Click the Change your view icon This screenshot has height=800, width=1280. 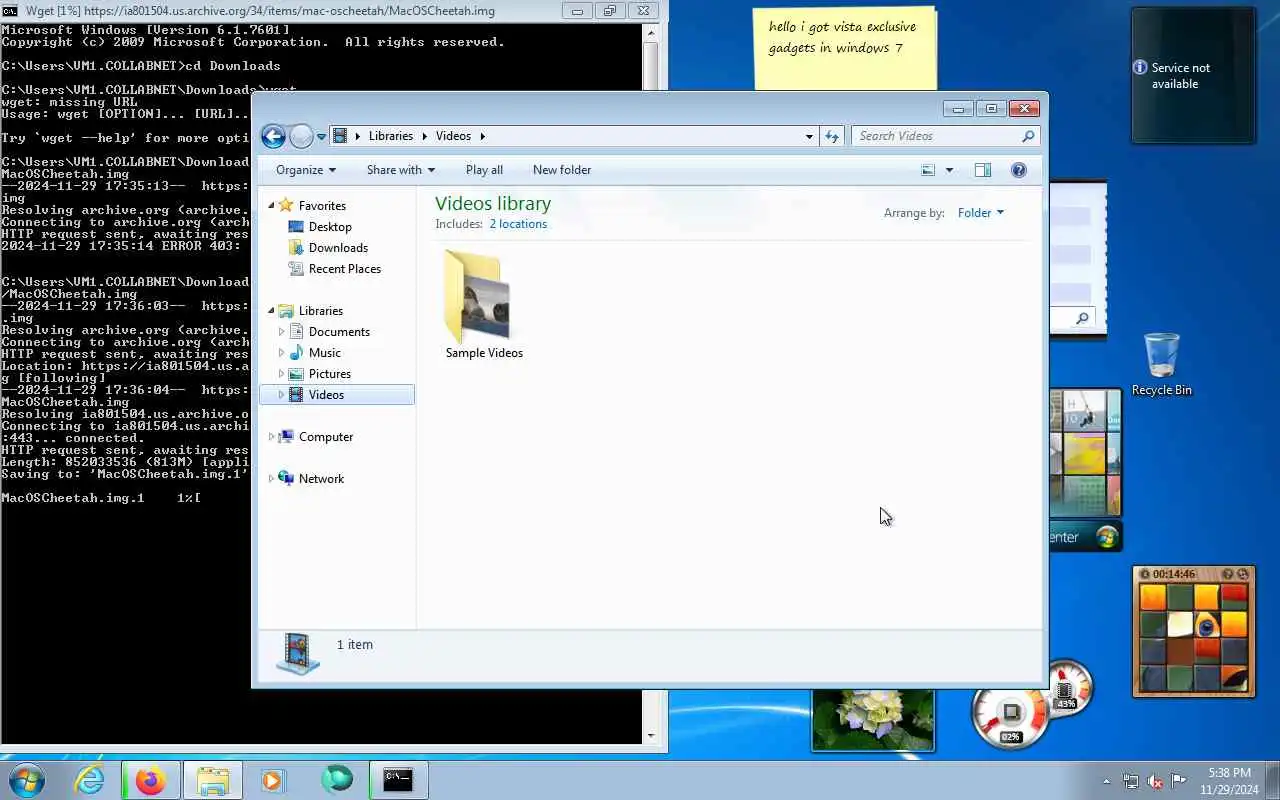point(928,170)
